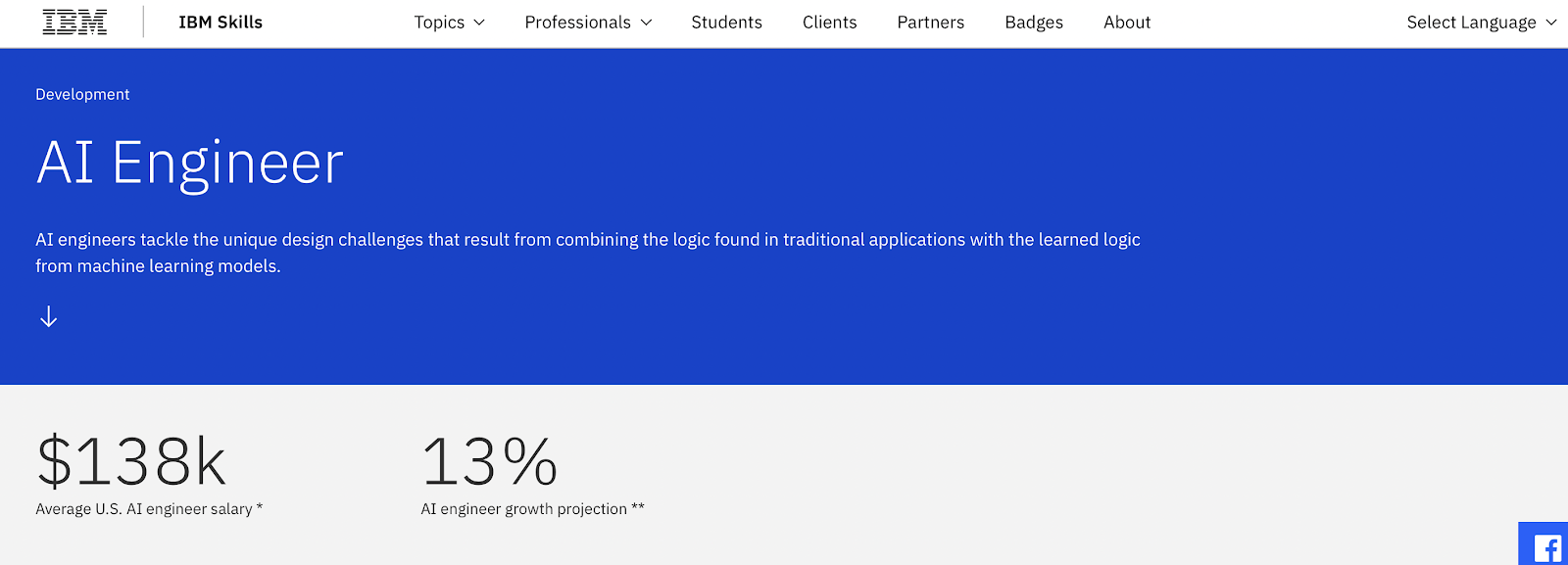Click the IBM logo icon
Viewport: 1568px width, 565px height.
tap(74, 23)
